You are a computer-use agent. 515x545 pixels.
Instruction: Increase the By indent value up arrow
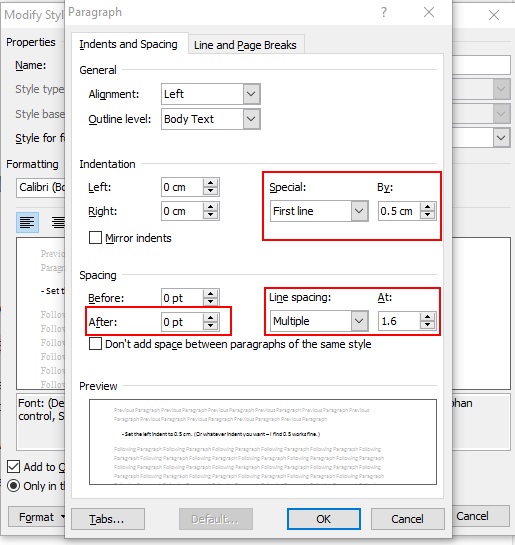point(427,207)
